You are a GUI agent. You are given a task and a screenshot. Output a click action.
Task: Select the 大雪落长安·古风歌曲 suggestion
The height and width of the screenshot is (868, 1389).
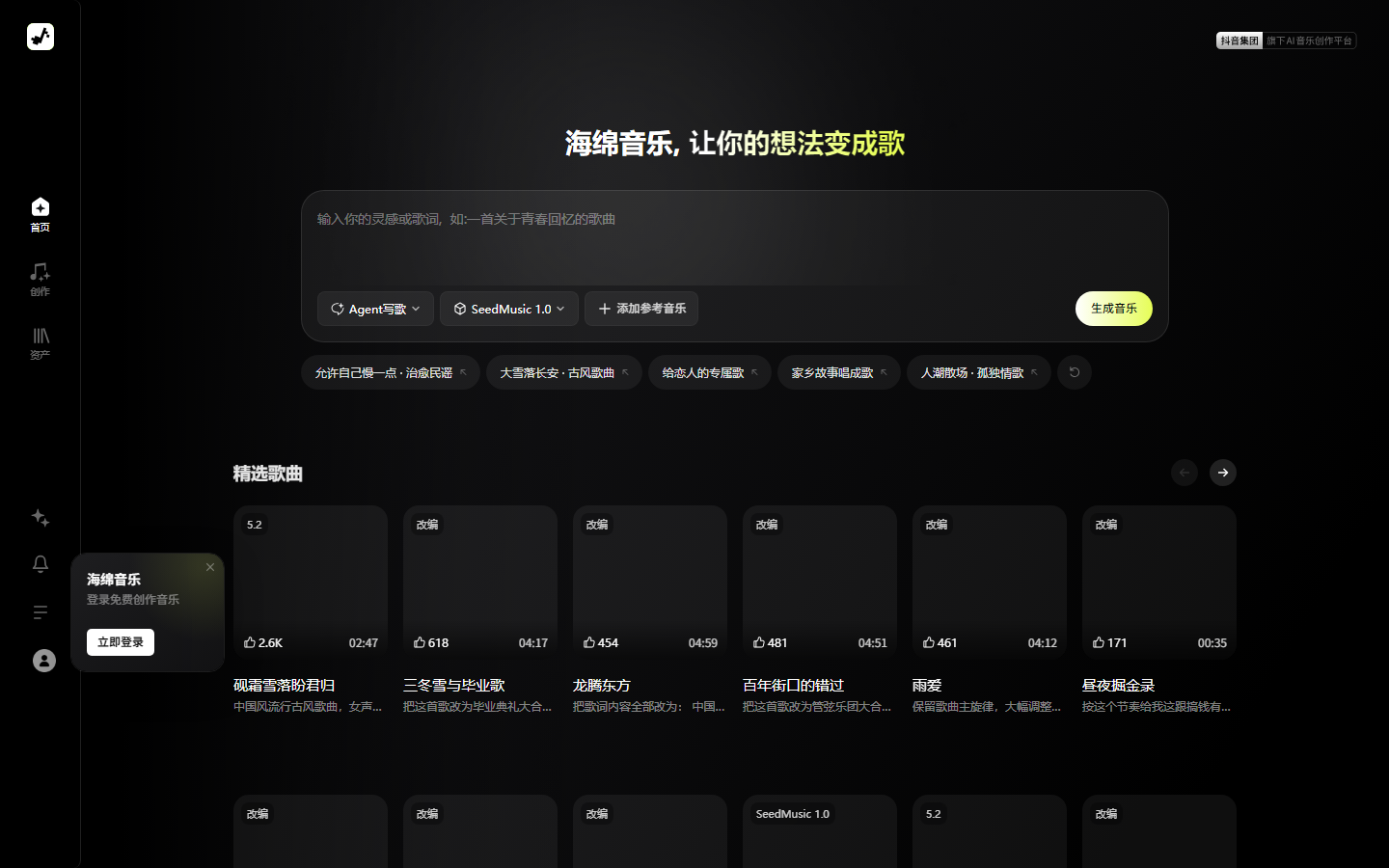(x=564, y=372)
